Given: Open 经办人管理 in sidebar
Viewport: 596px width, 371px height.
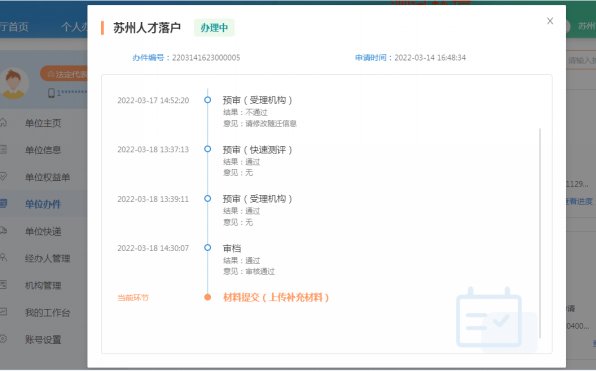Looking at the screenshot, I should pos(47,258).
